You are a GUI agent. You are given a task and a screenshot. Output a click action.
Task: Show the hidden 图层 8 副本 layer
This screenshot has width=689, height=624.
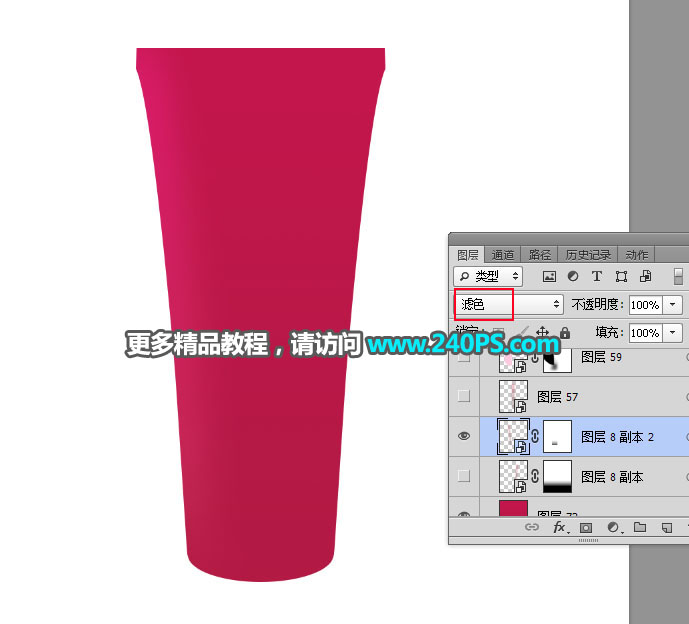pyautogui.click(x=464, y=476)
